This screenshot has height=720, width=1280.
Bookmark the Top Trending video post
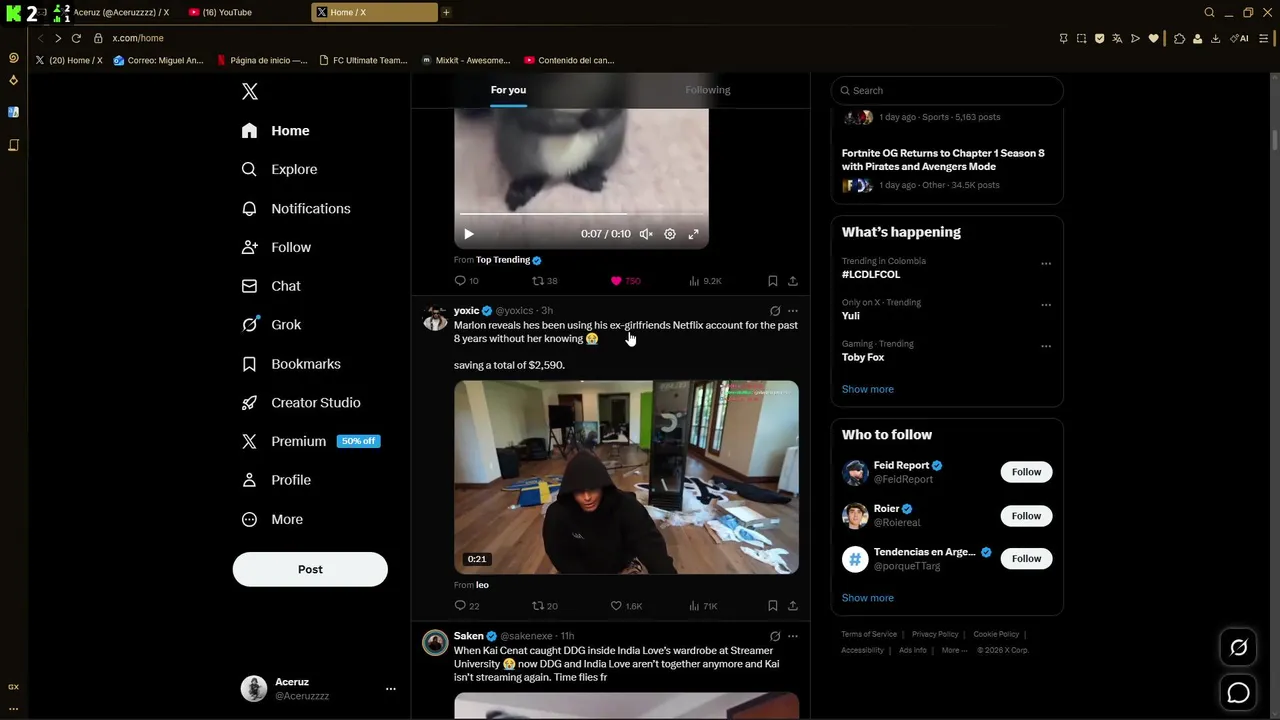[x=772, y=281]
